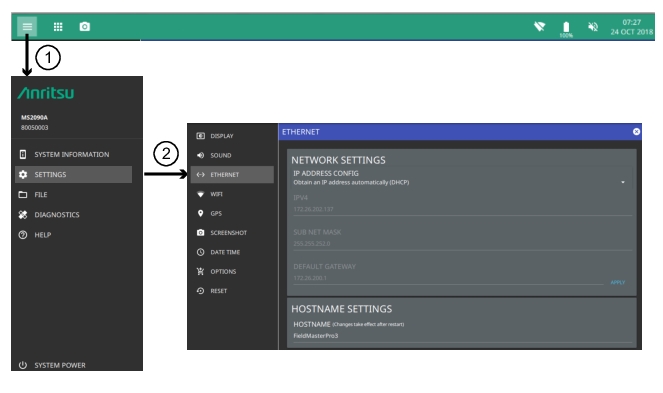
Task: Click the Screenshot camera icon in settings
Action: [x=200, y=233]
